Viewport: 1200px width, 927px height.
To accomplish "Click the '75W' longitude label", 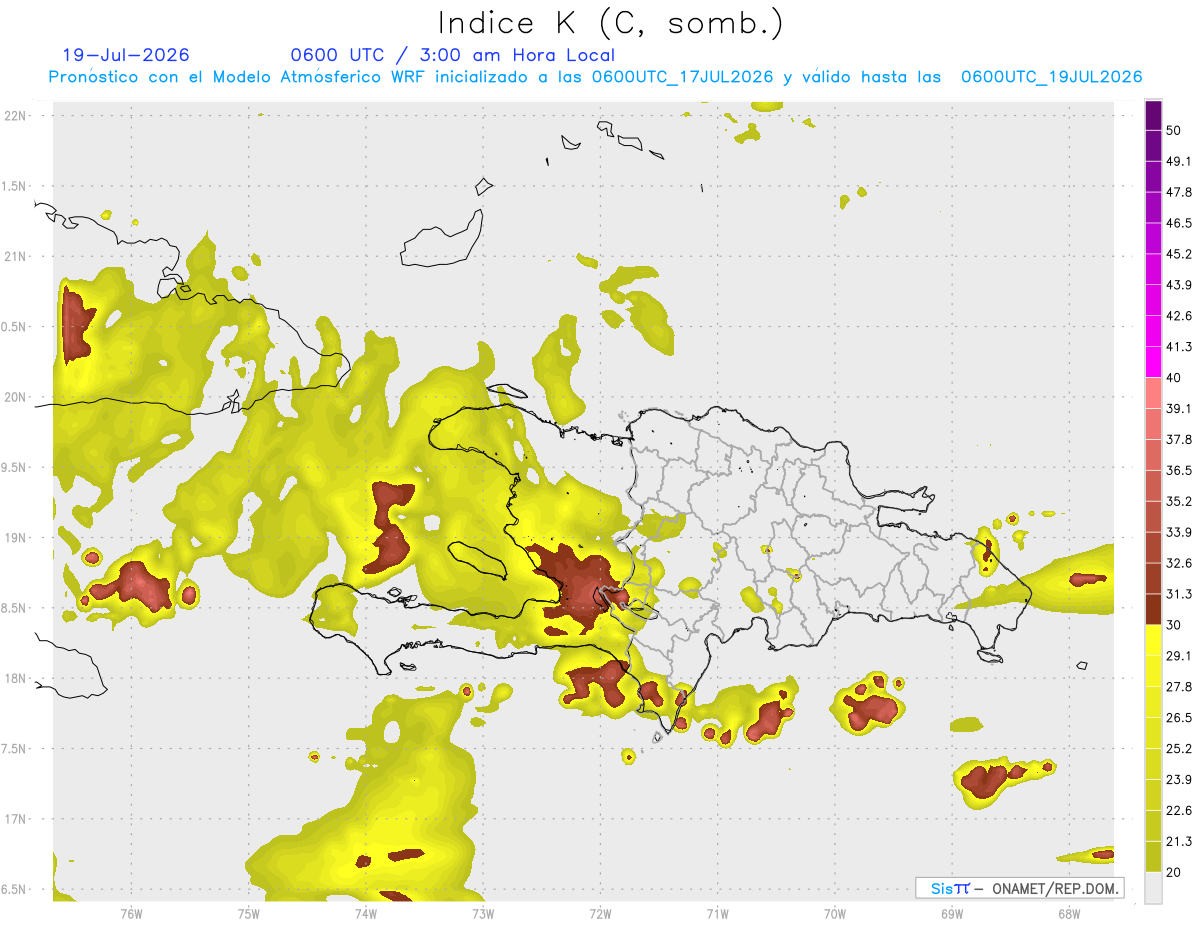I will tap(248, 913).
